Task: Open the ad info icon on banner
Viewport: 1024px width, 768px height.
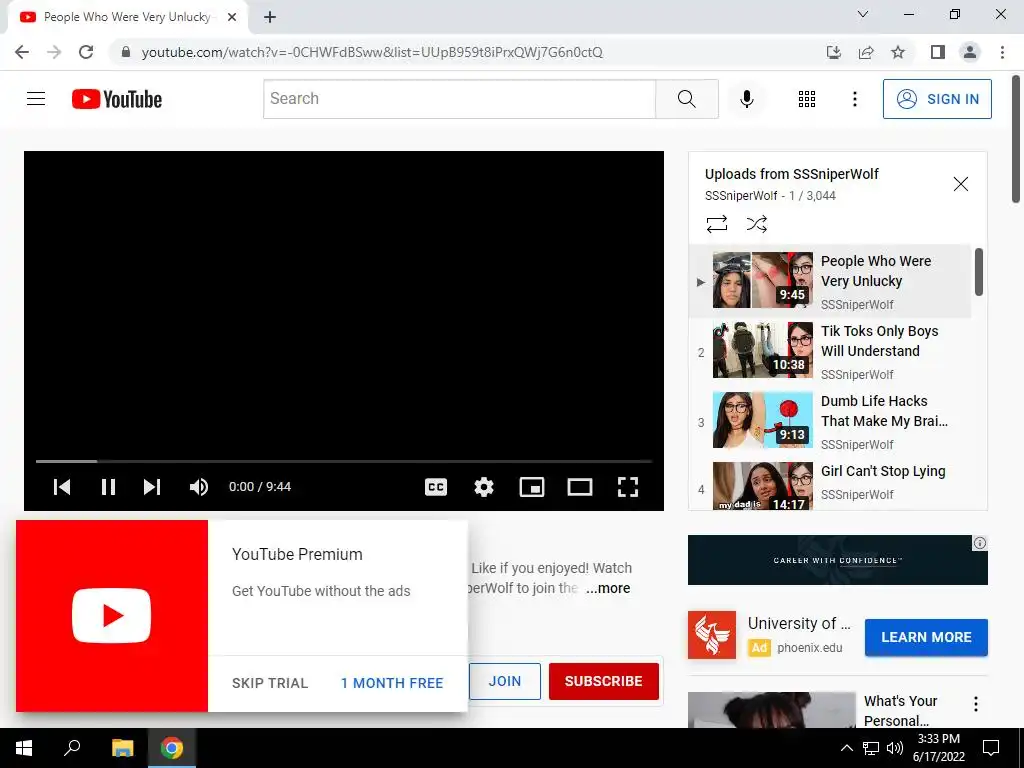Action: pyautogui.click(x=980, y=543)
